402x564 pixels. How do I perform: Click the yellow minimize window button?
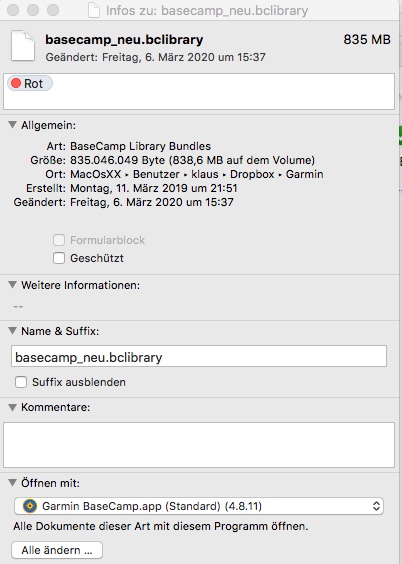[x=33, y=10]
